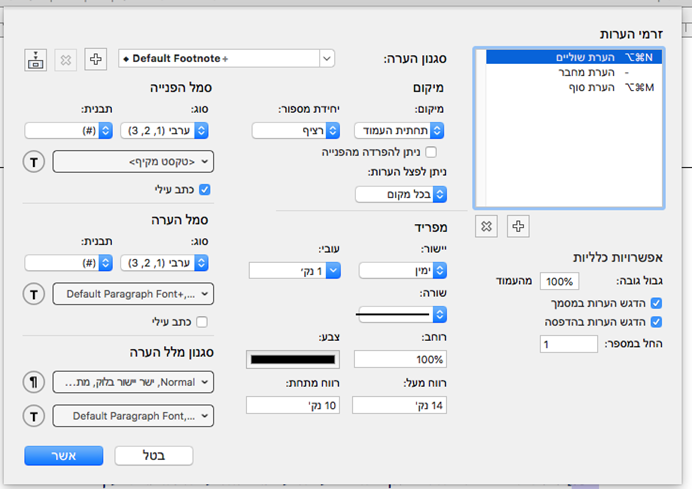Image resolution: width=692 pixels, height=489 pixels.
Task: Open סוג dropdown under סמל הפנייה
Action: click(x=164, y=131)
